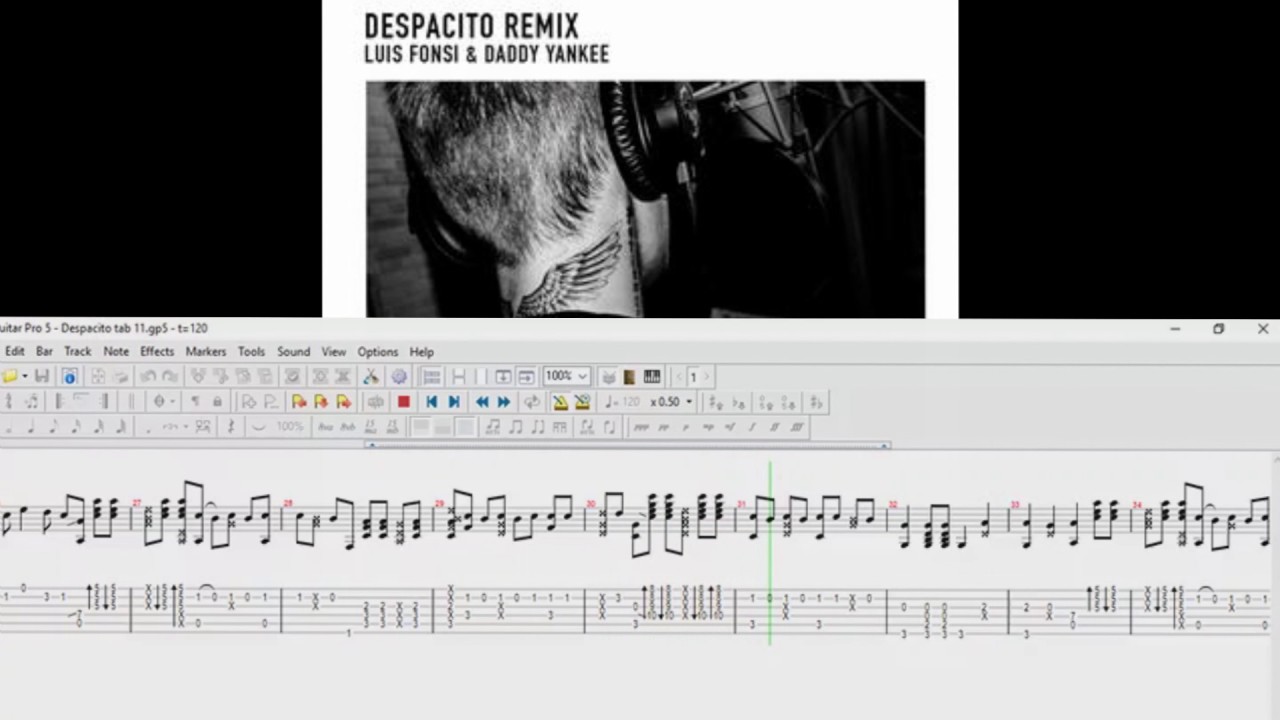Open the Sound menu
1280x720 pixels.
(x=293, y=352)
